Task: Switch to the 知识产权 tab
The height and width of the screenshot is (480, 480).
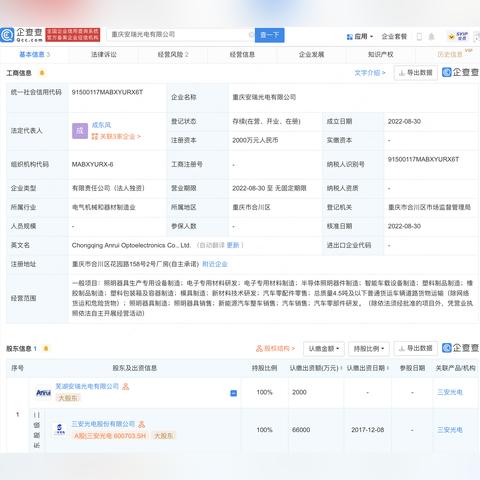Action: [381, 54]
